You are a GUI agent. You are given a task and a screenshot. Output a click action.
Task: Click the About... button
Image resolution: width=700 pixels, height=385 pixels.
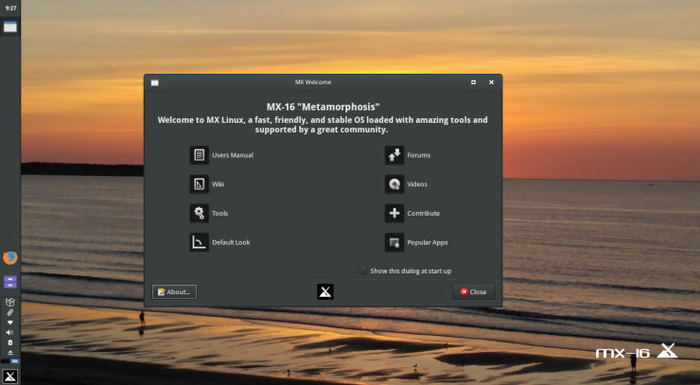click(175, 292)
